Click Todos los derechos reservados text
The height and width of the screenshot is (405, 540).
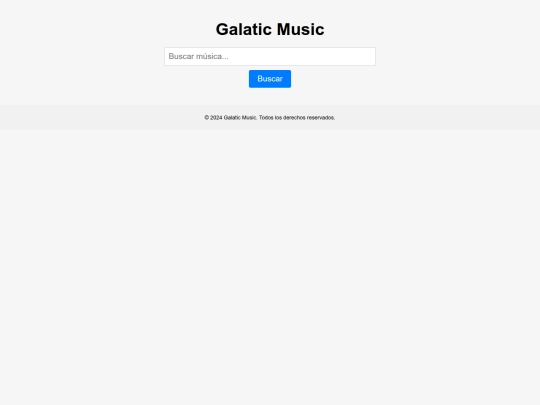(297, 118)
